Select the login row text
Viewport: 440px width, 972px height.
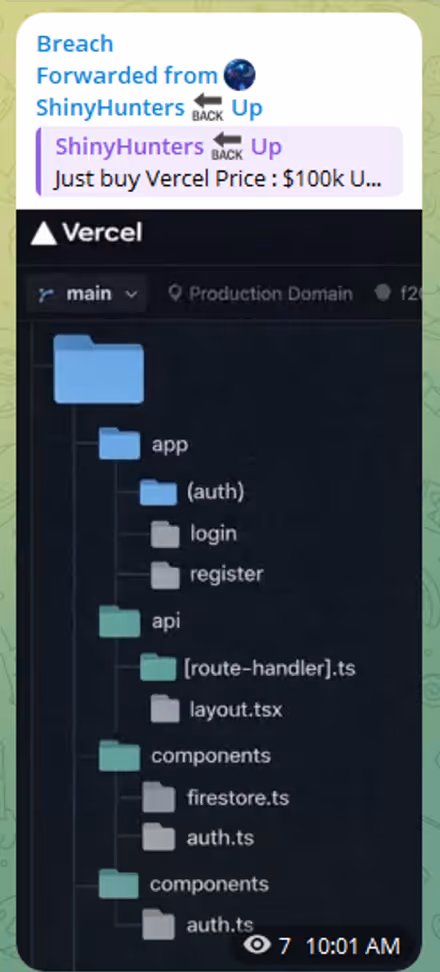(213, 534)
